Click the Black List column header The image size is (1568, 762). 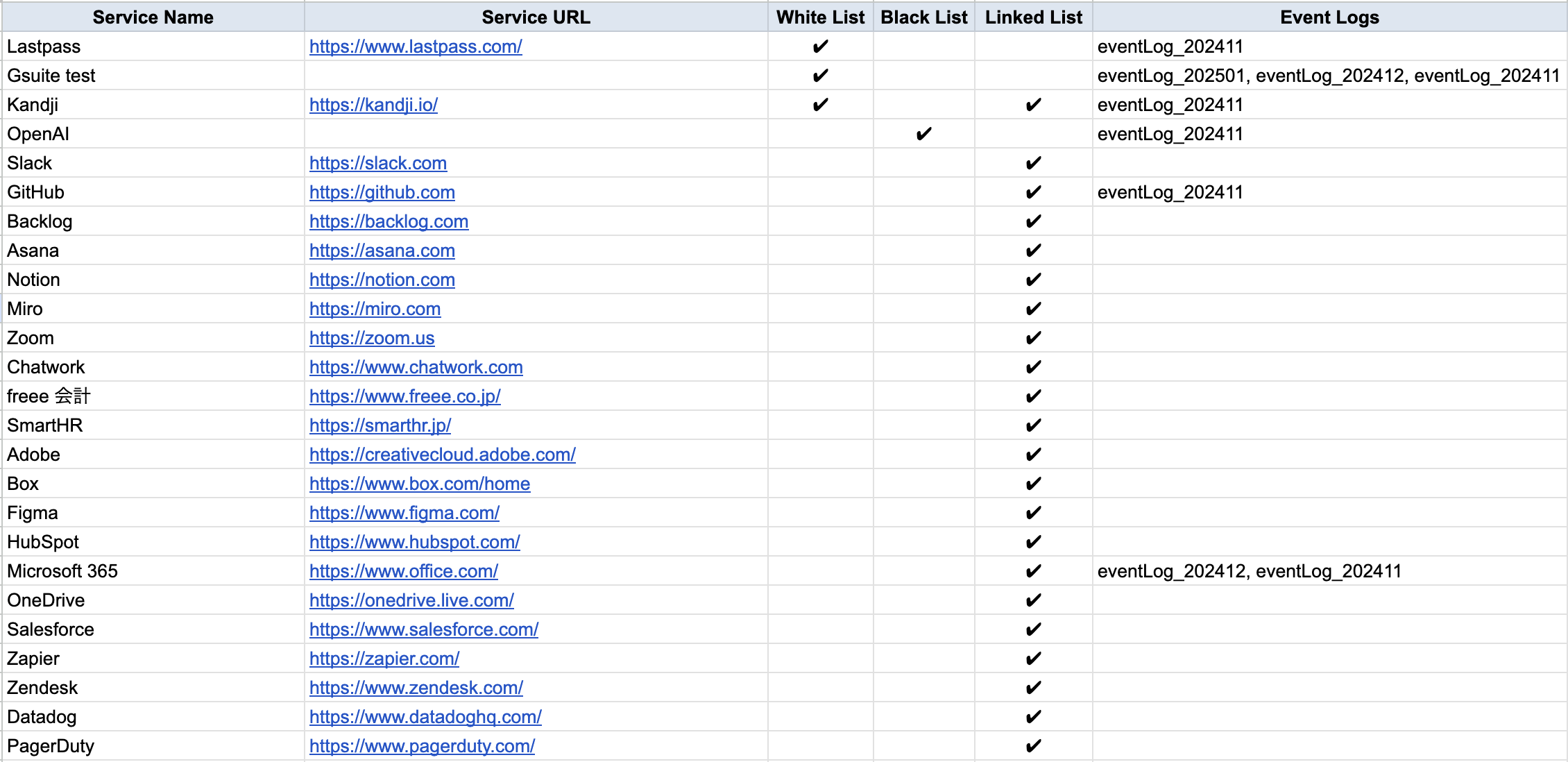click(x=924, y=17)
